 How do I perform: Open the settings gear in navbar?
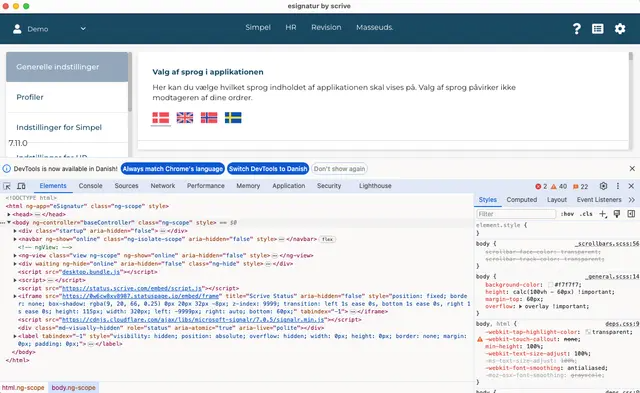pos(620,29)
